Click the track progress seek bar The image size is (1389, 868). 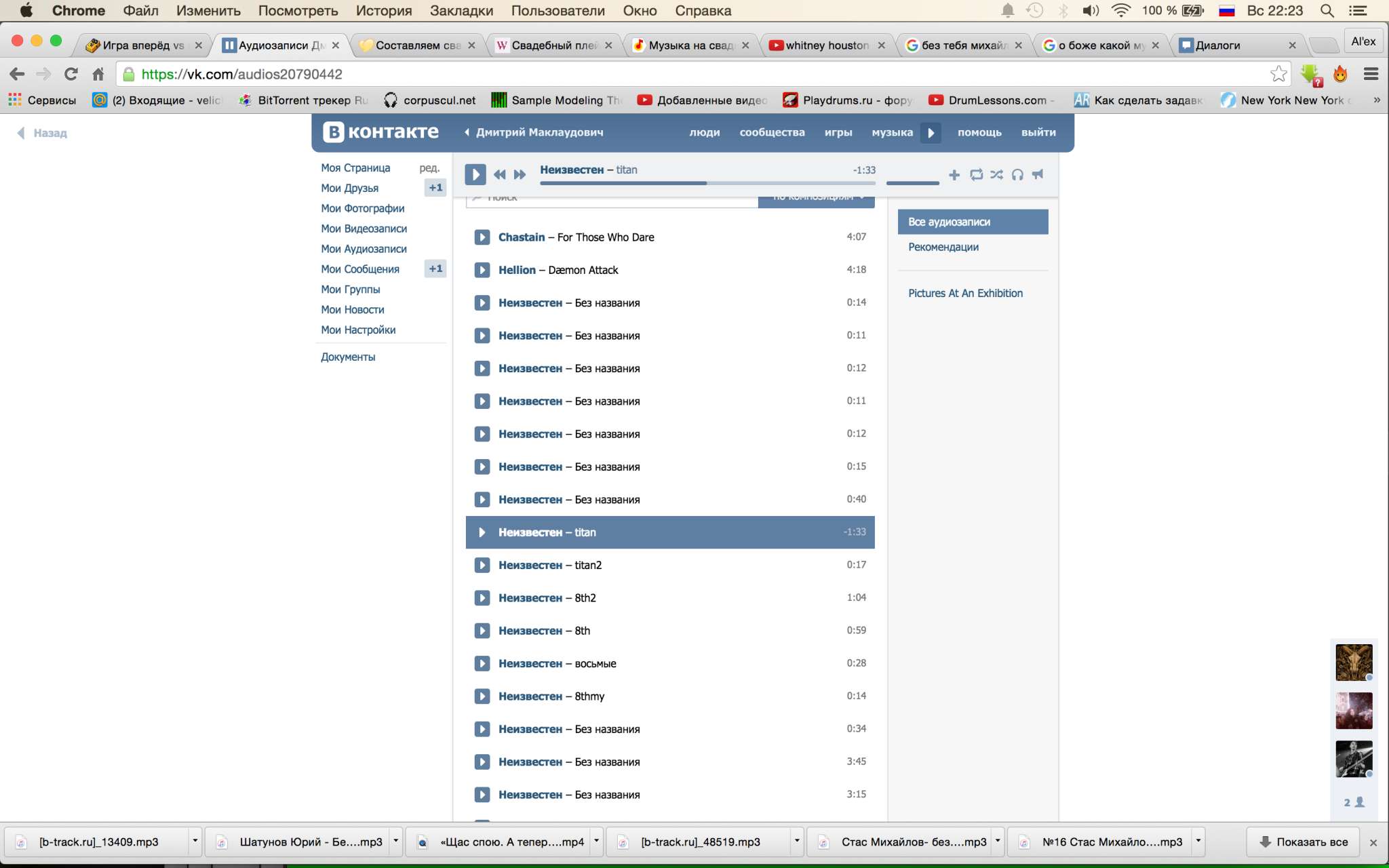point(707,183)
